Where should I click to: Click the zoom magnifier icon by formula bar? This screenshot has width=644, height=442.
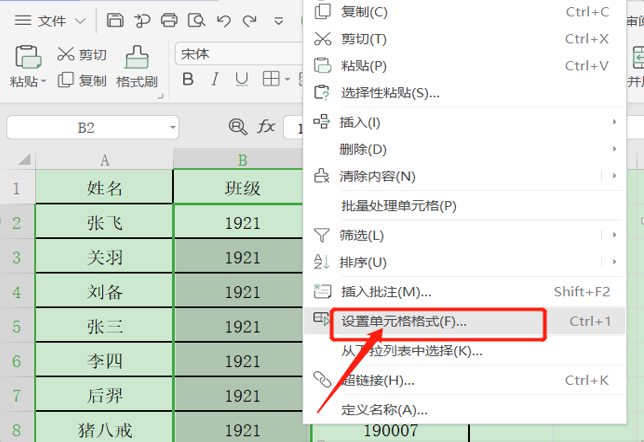click(238, 127)
